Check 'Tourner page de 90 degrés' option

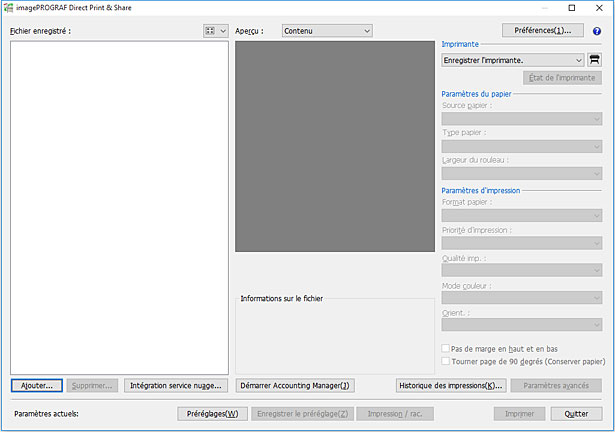point(446,361)
